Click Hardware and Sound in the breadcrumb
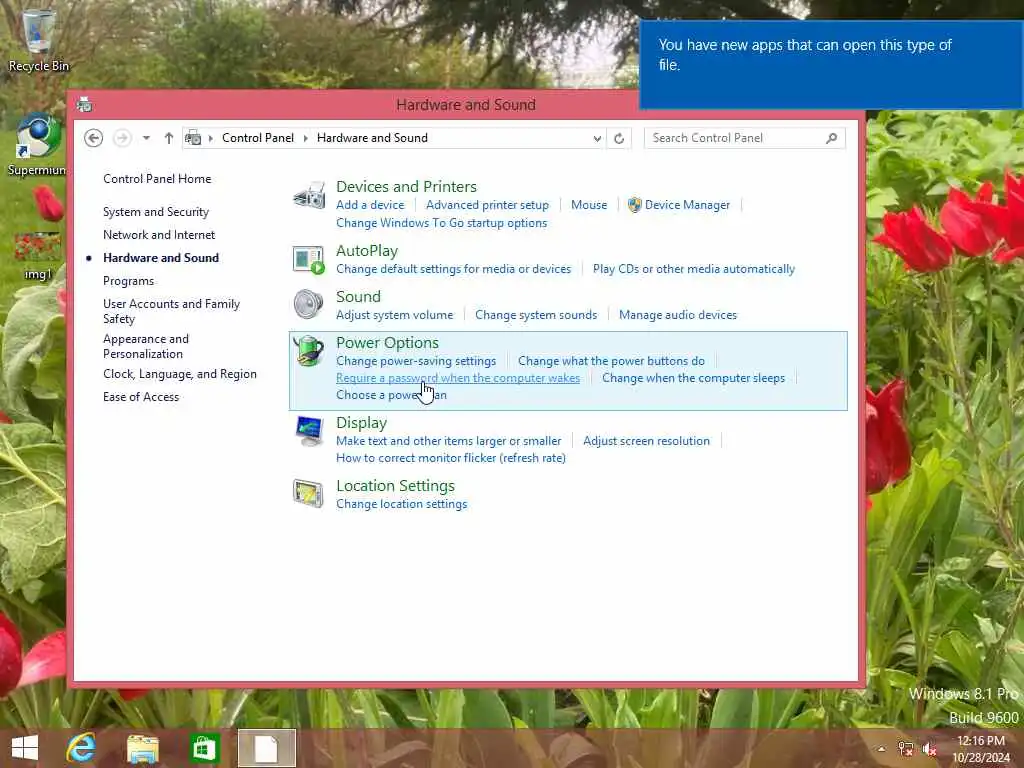The width and height of the screenshot is (1024, 768). click(x=372, y=138)
